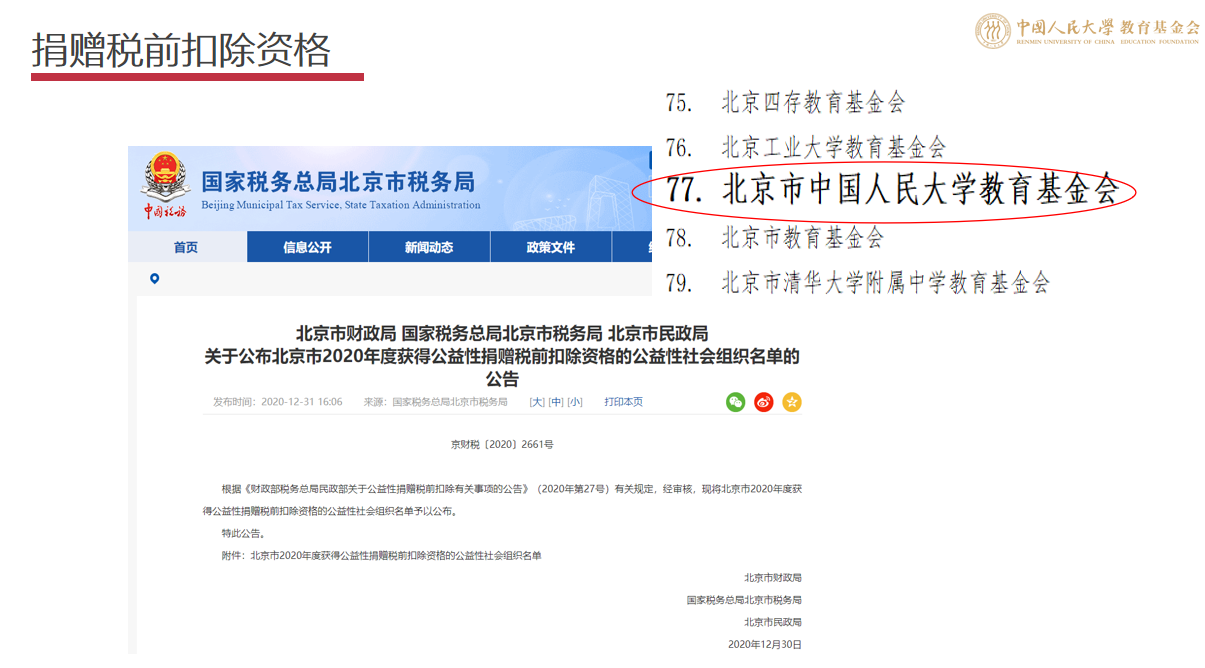Select the 政策文件 navigation item
The image size is (1205, 668).
[551, 247]
